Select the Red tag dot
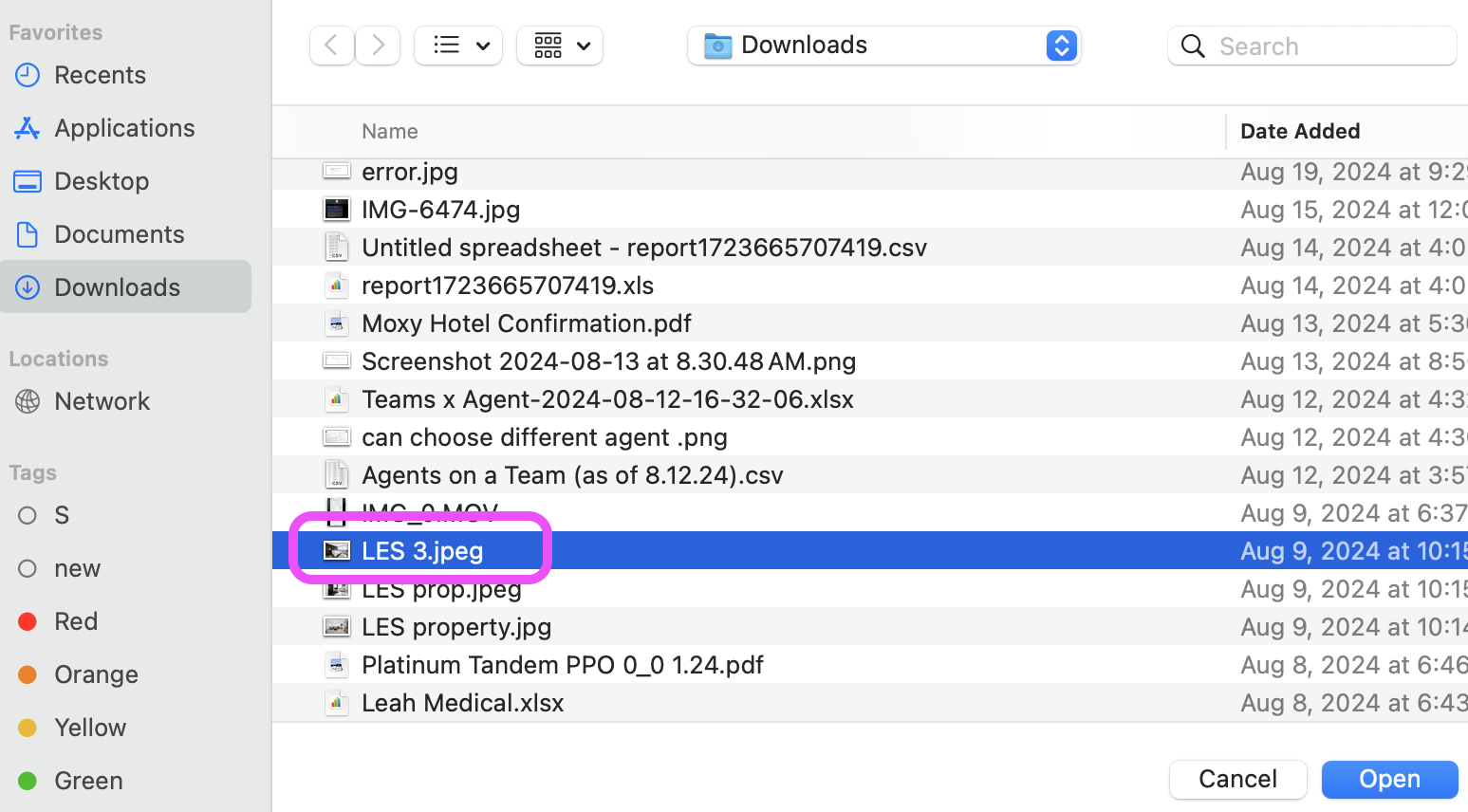The height and width of the screenshot is (812, 1468). (28, 621)
